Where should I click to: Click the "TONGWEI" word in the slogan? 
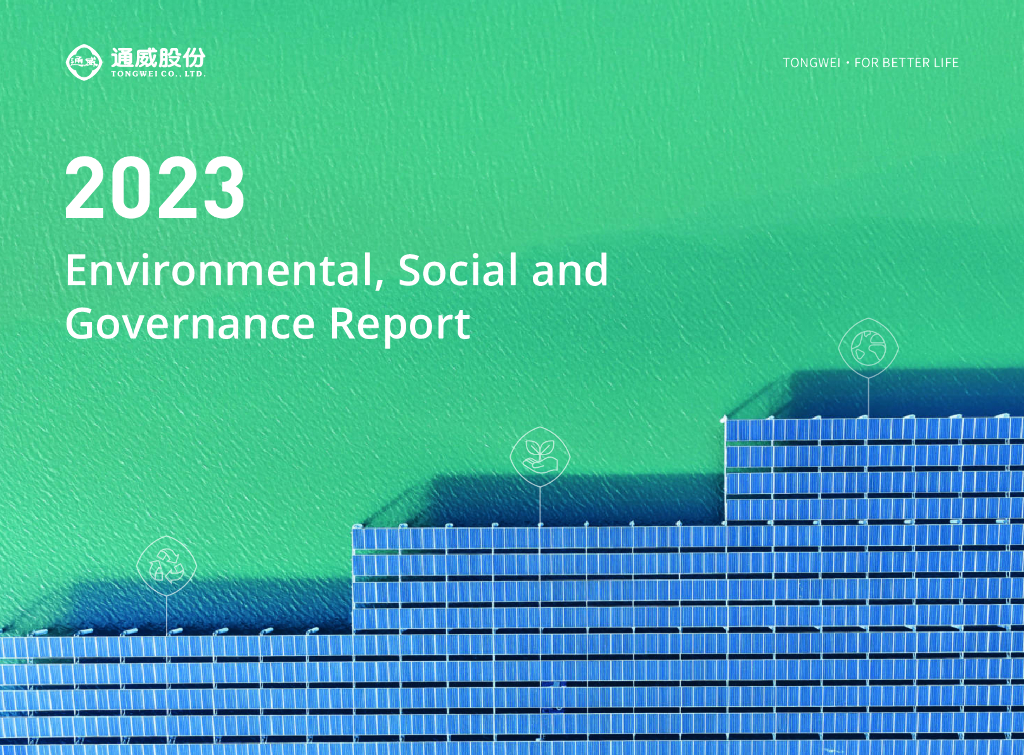coord(811,63)
